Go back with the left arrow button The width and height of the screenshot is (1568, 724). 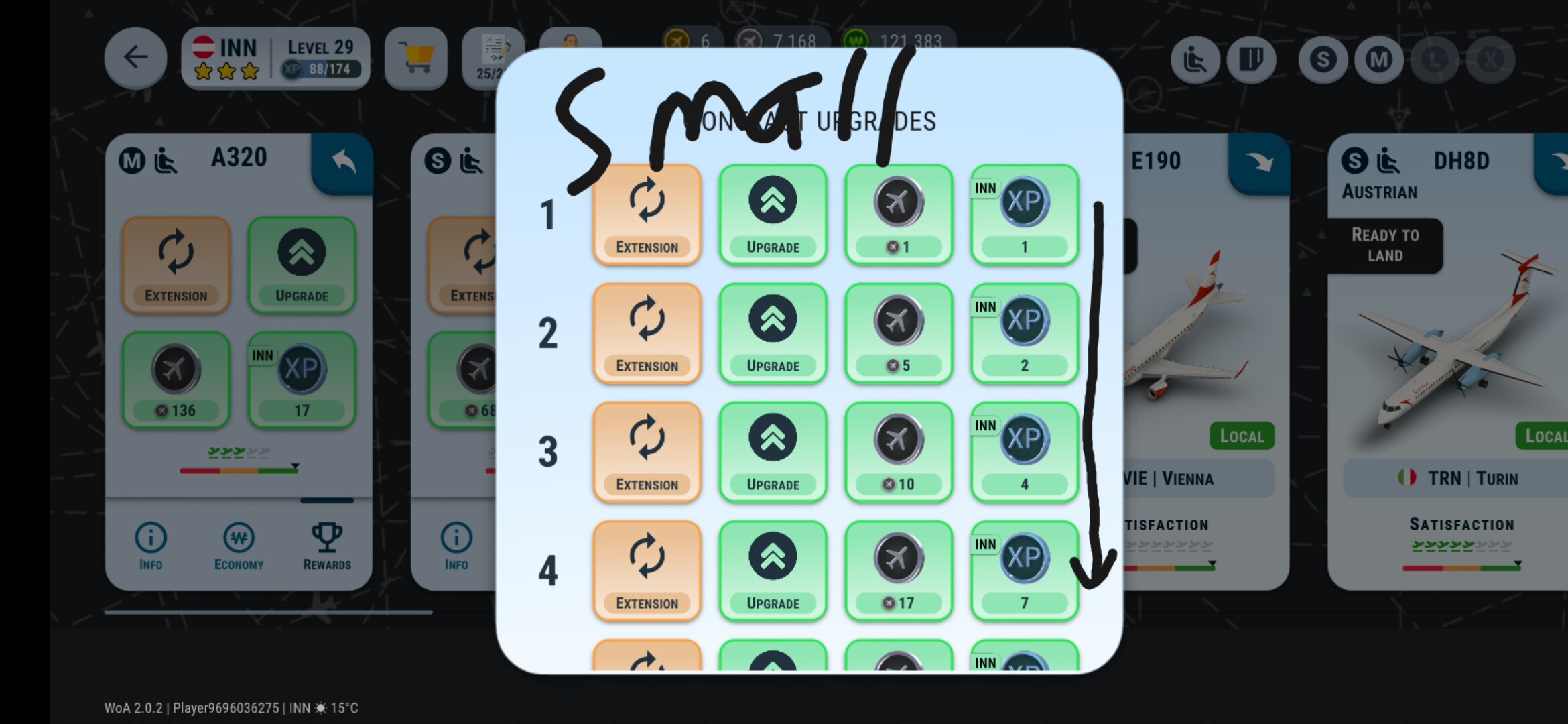136,58
